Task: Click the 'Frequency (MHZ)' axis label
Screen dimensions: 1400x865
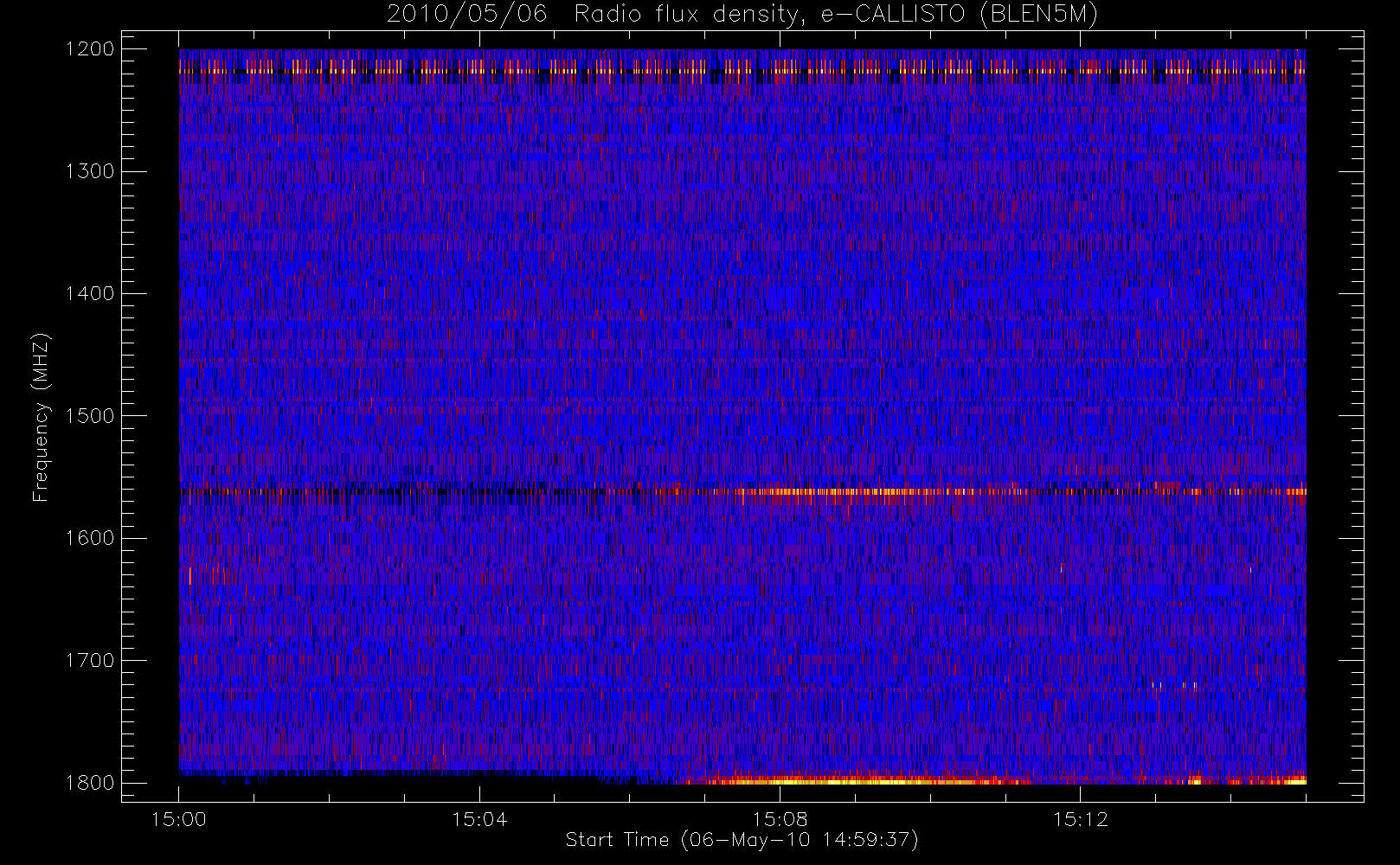Action: pos(40,418)
